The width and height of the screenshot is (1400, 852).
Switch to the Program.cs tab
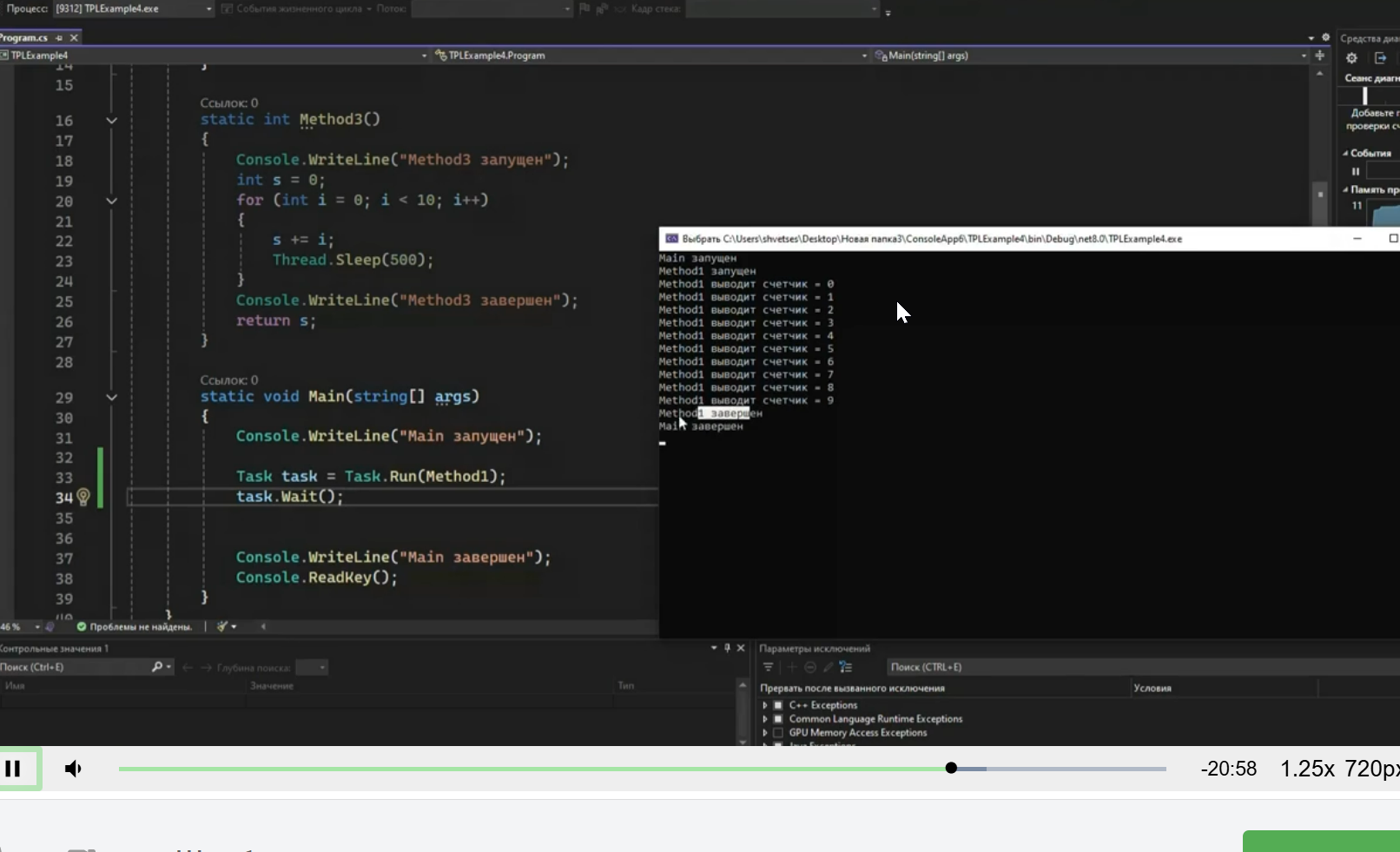24,37
